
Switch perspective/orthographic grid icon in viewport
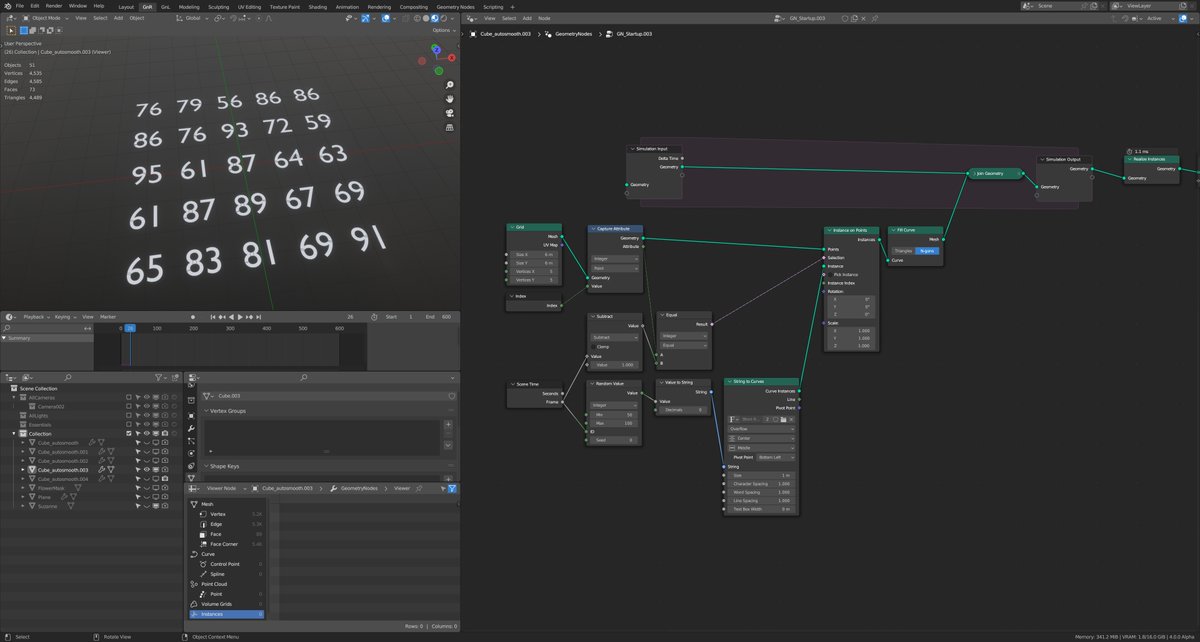point(449,127)
